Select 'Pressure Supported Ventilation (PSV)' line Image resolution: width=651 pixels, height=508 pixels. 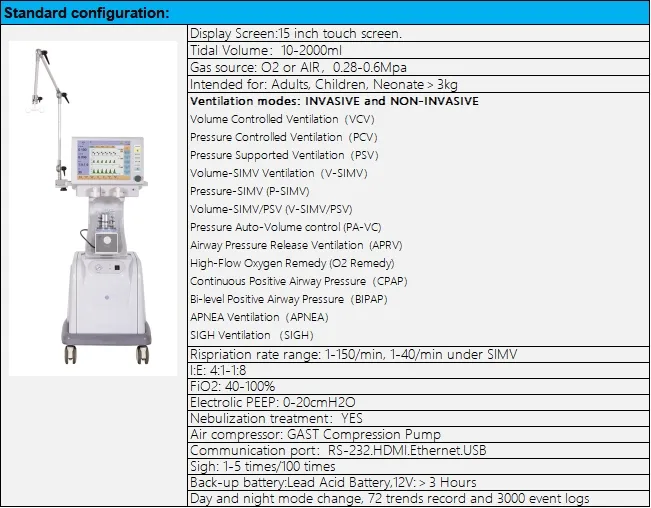point(284,155)
